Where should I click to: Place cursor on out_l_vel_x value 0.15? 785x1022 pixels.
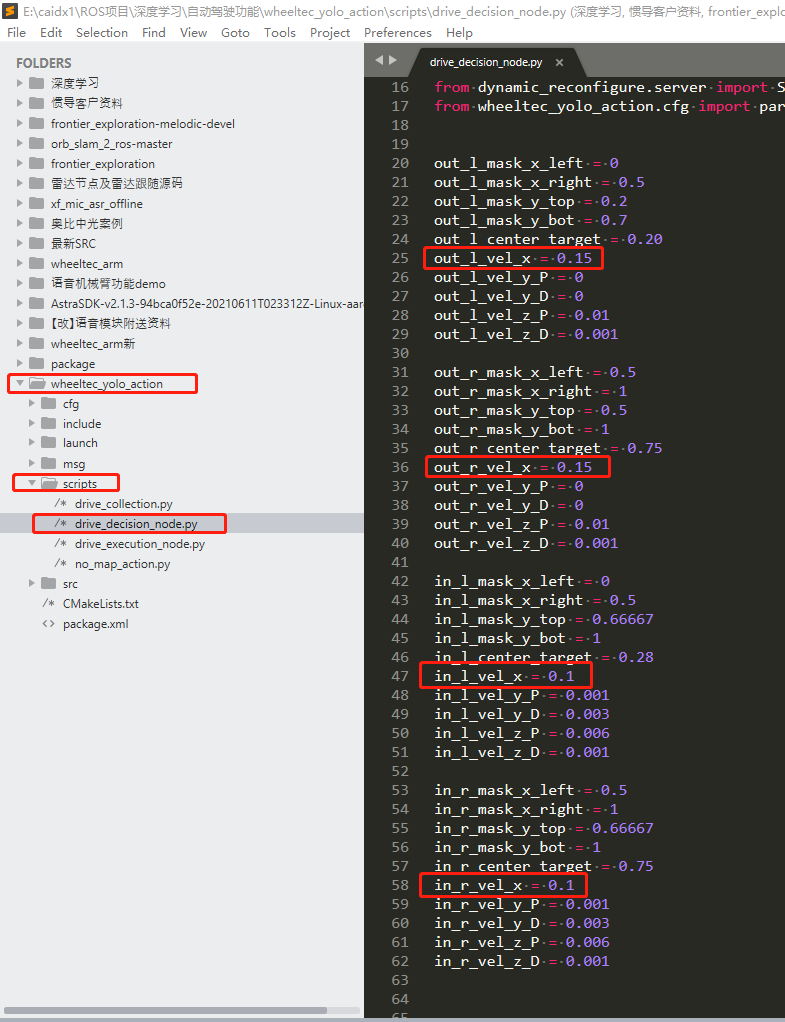click(574, 258)
